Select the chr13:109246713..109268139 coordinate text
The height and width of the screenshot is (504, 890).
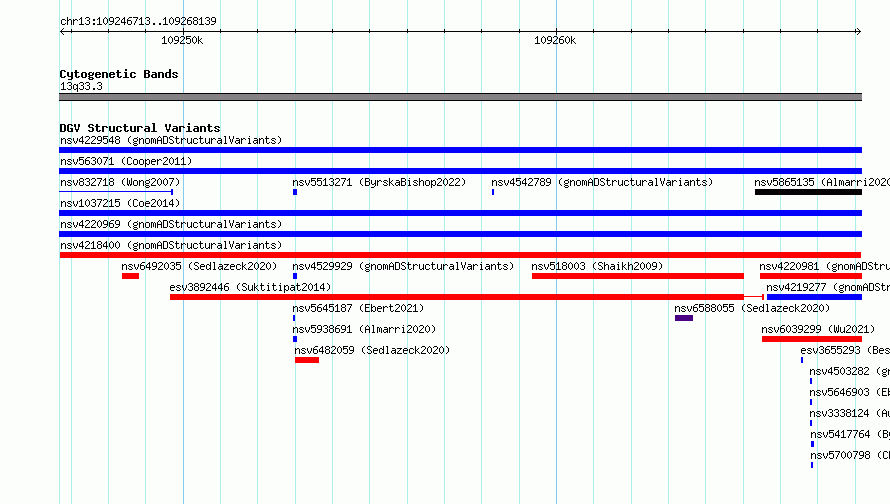tap(138, 21)
